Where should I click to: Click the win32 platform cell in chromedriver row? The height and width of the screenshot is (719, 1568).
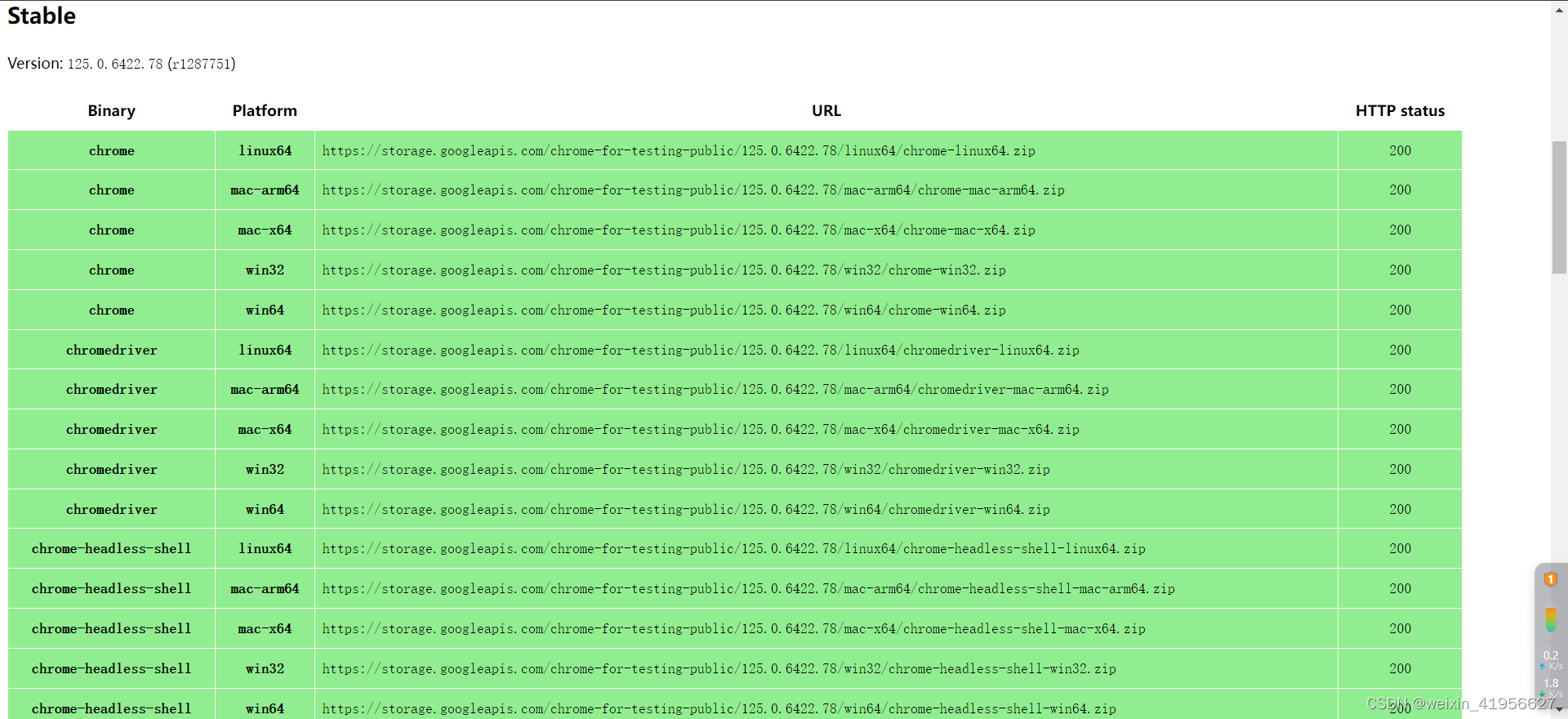(x=265, y=470)
